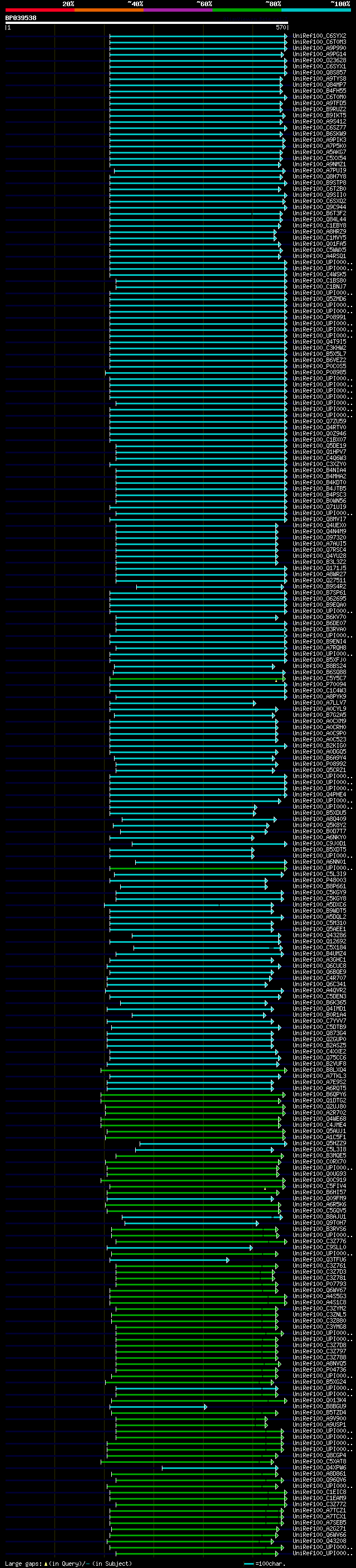Click label UniRef100_A9TYS8

pyautogui.click(x=319, y=78)
